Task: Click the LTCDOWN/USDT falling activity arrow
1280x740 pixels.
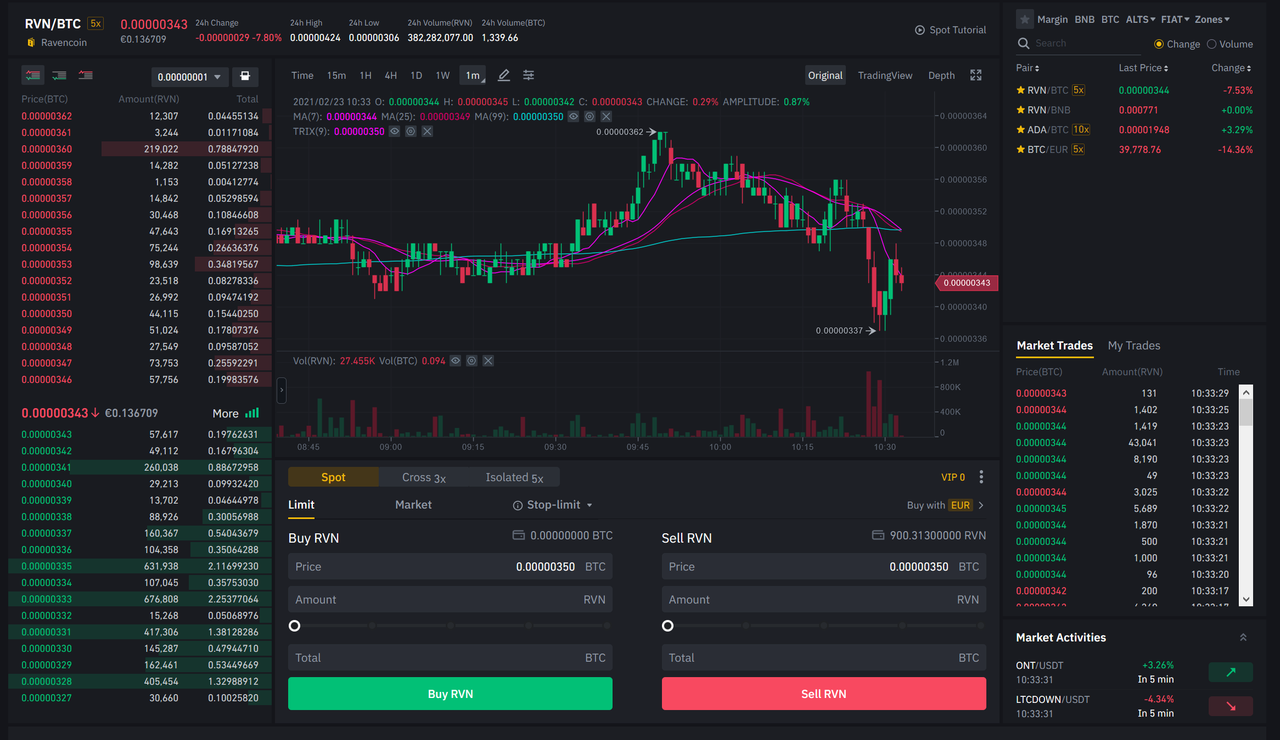Action: [x=1231, y=706]
